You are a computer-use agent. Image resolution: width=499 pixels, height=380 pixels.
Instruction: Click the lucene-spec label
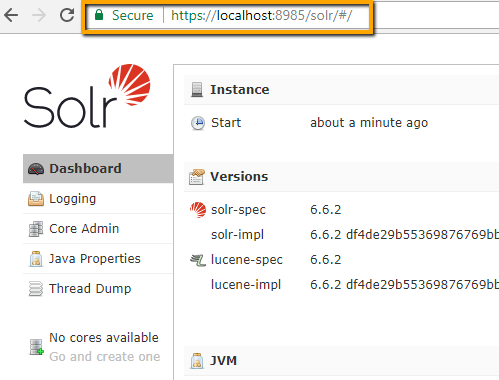[x=247, y=260]
